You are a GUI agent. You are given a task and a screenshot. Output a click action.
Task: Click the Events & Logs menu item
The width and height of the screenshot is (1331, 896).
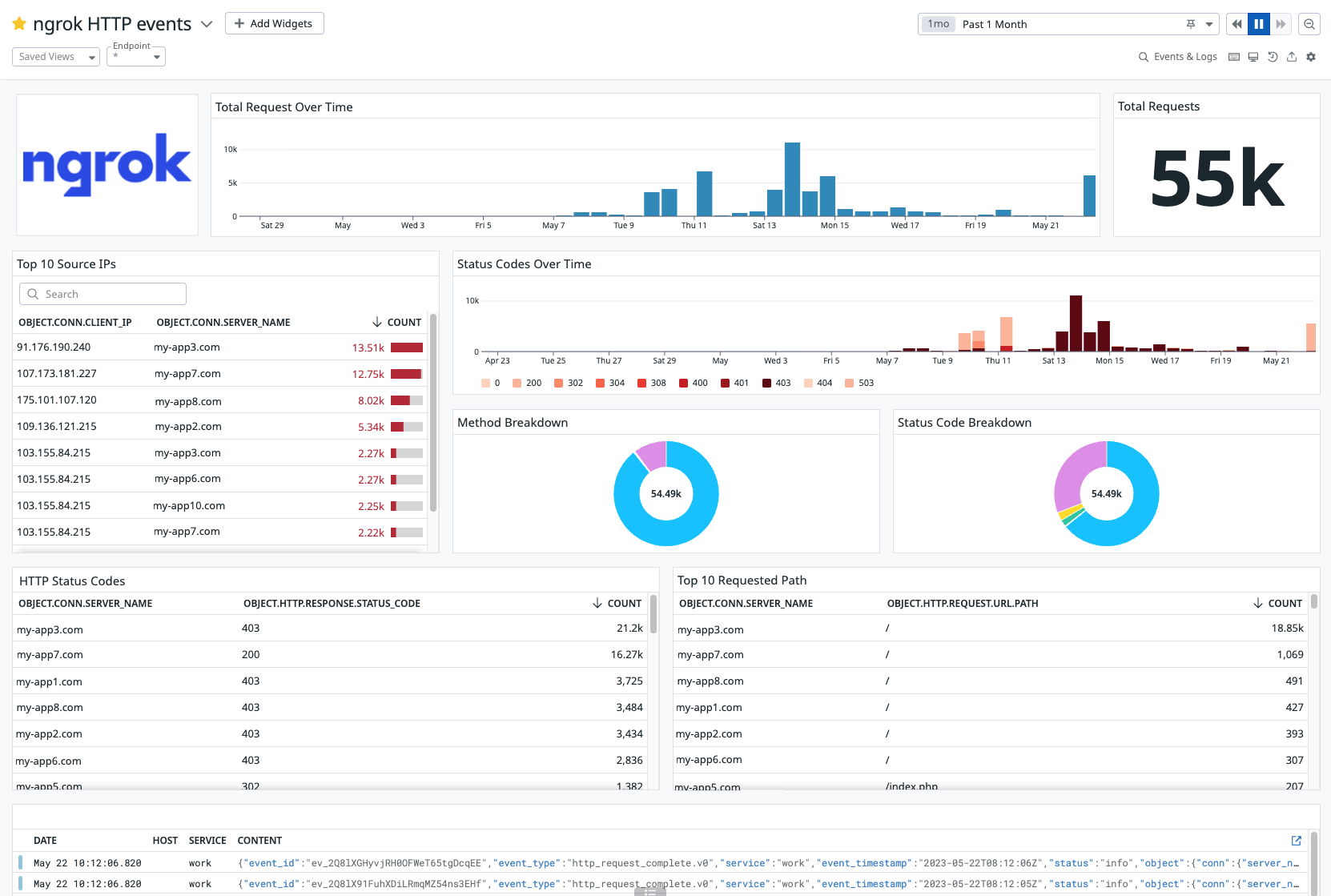click(x=1184, y=57)
